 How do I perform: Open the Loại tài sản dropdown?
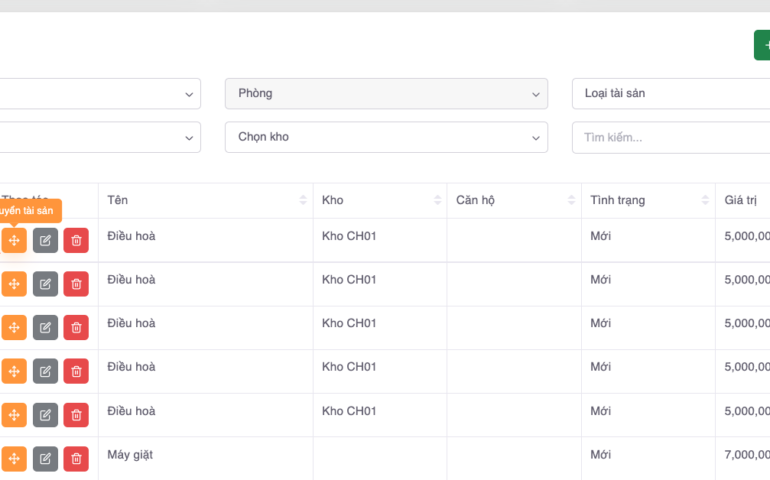click(x=670, y=94)
